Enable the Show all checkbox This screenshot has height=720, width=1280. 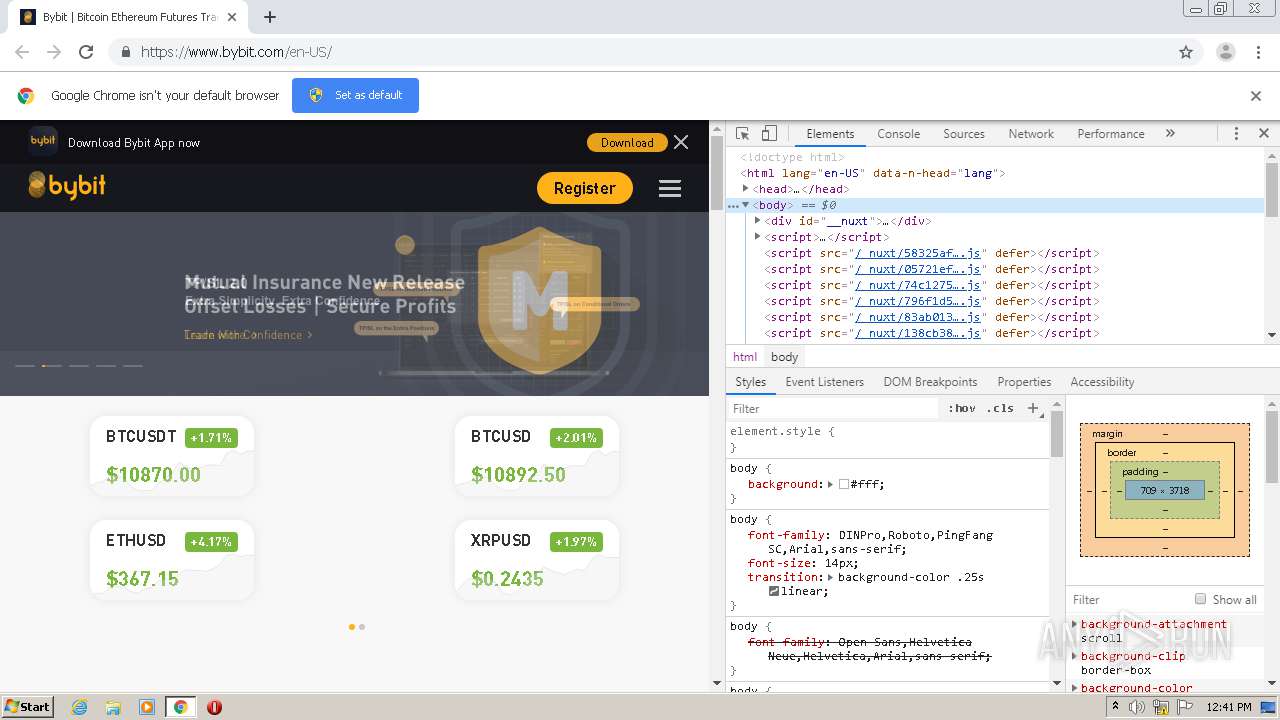[x=1200, y=599]
